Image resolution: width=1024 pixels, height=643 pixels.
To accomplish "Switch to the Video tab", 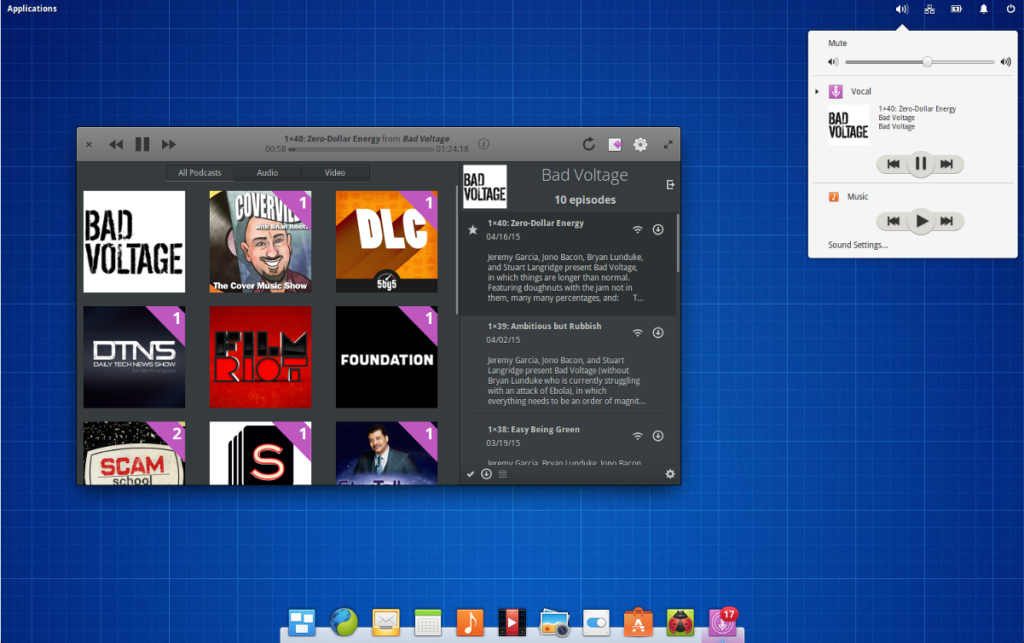I will (x=335, y=171).
